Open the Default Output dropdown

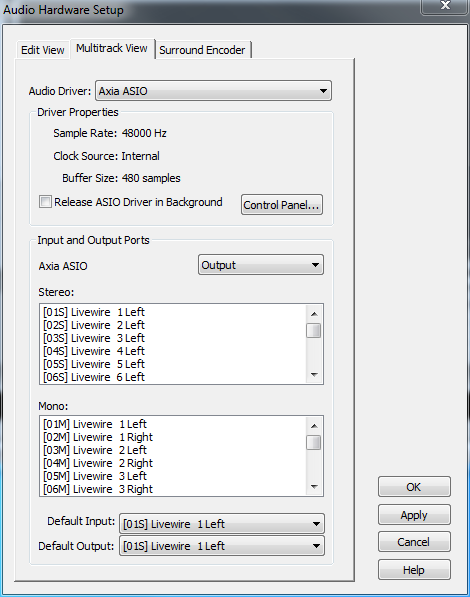222,546
